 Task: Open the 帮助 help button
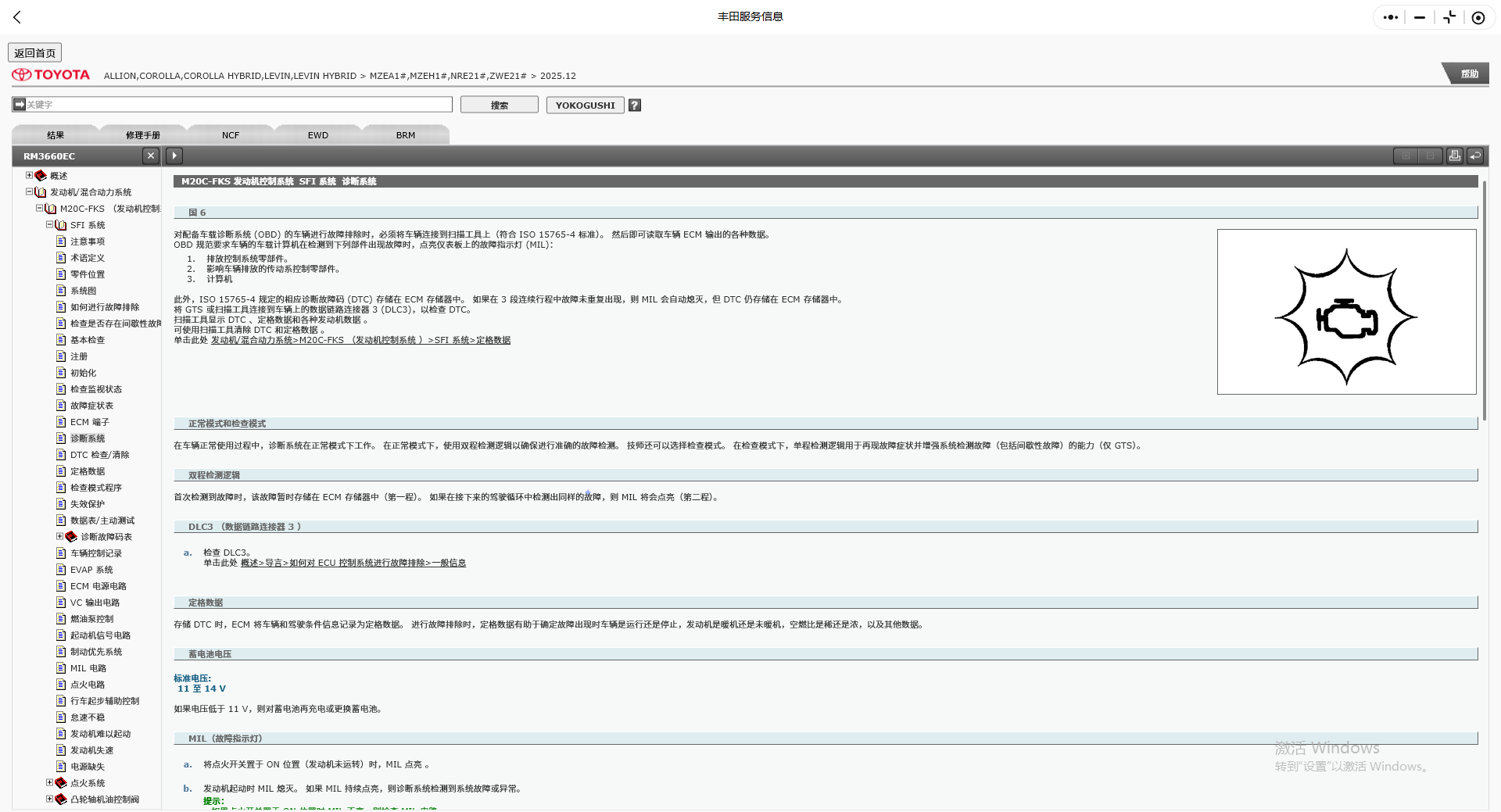pyautogui.click(x=1469, y=73)
